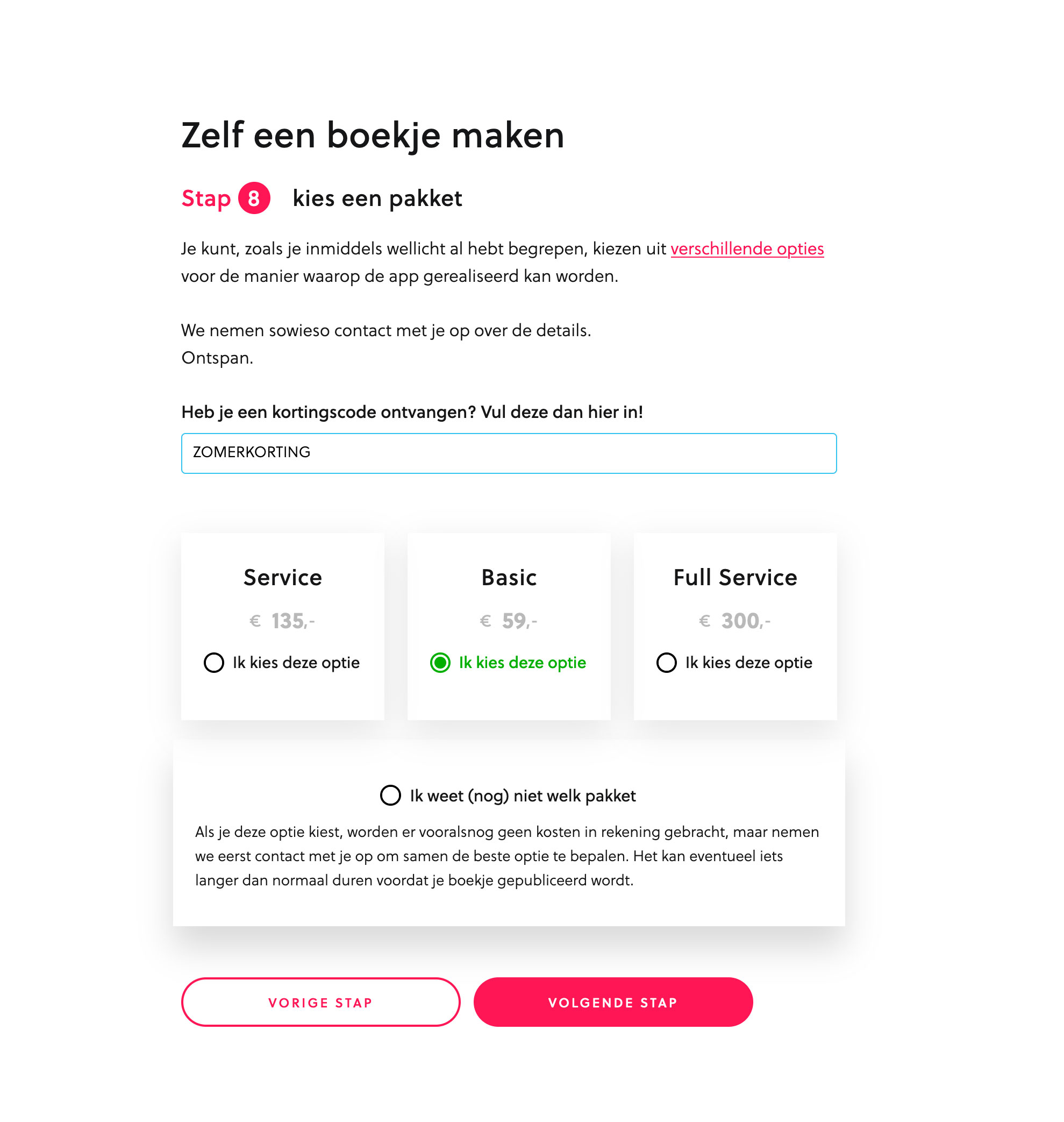1064x1122 pixels.
Task: Click the 'Full Service' card title
Action: point(735,577)
